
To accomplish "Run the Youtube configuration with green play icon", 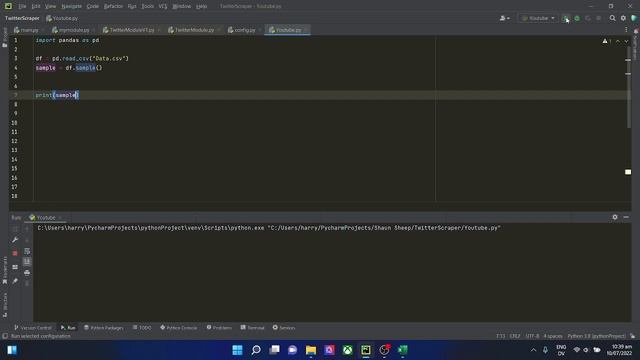I will tap(565, 18).
